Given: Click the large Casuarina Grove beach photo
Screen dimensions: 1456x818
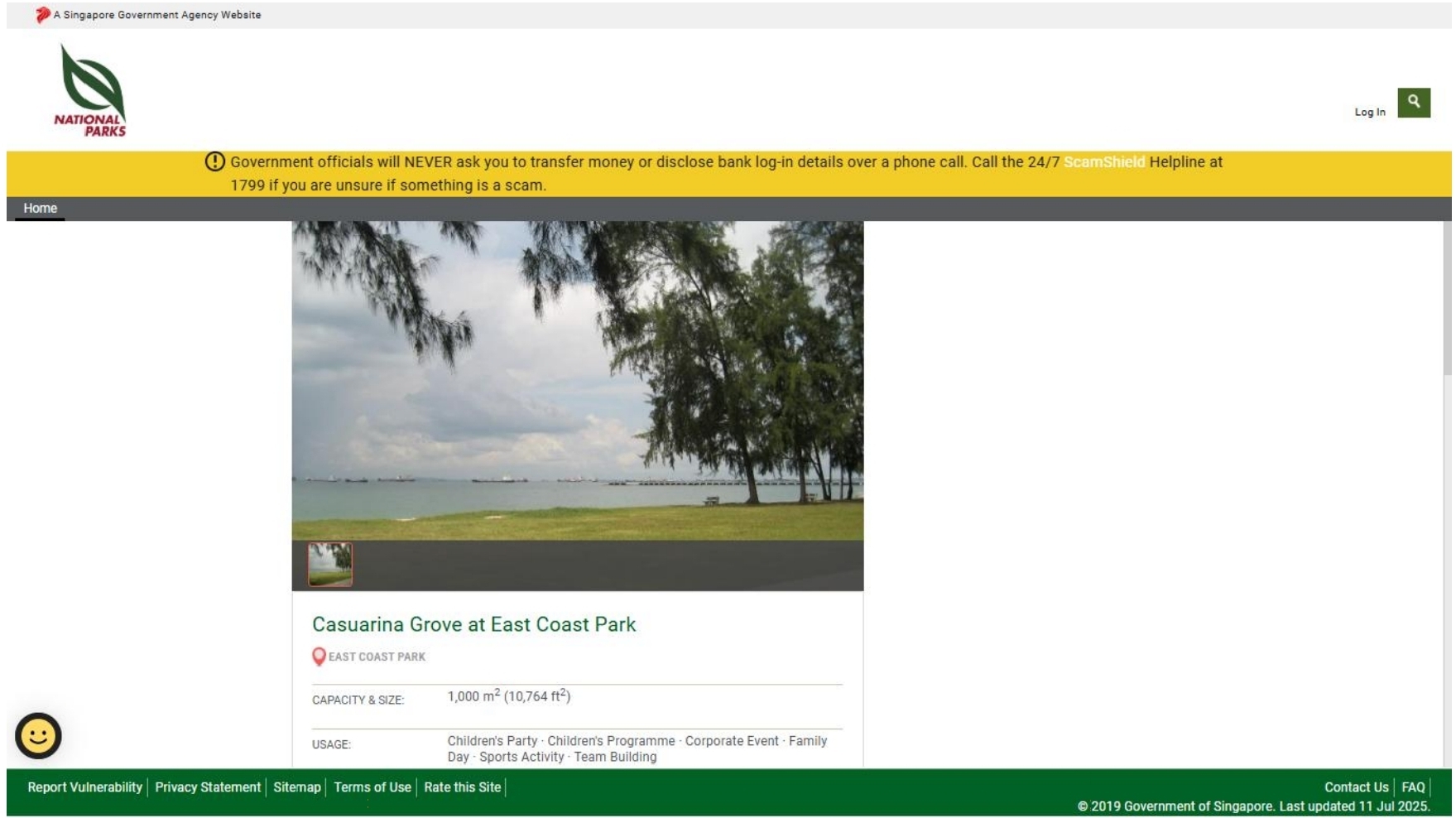Looking at the screenshot, I should (x=577, y=381).
